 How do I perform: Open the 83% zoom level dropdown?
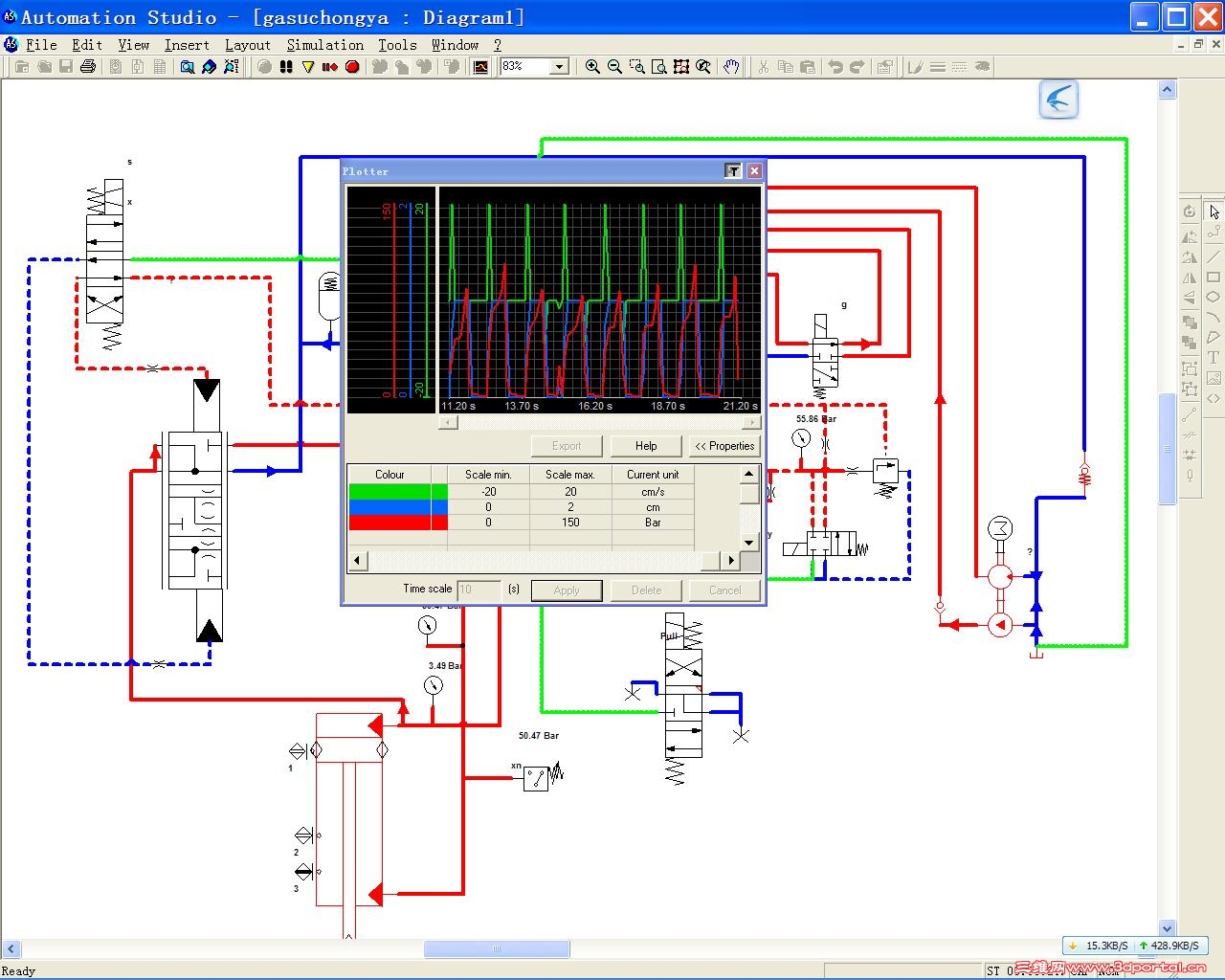point(560,66)
